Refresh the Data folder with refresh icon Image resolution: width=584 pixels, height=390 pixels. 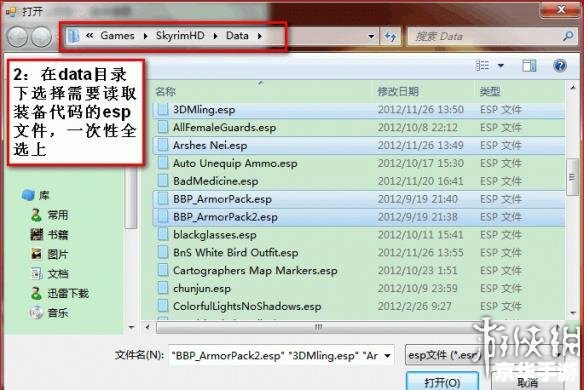tap(390, 36)
